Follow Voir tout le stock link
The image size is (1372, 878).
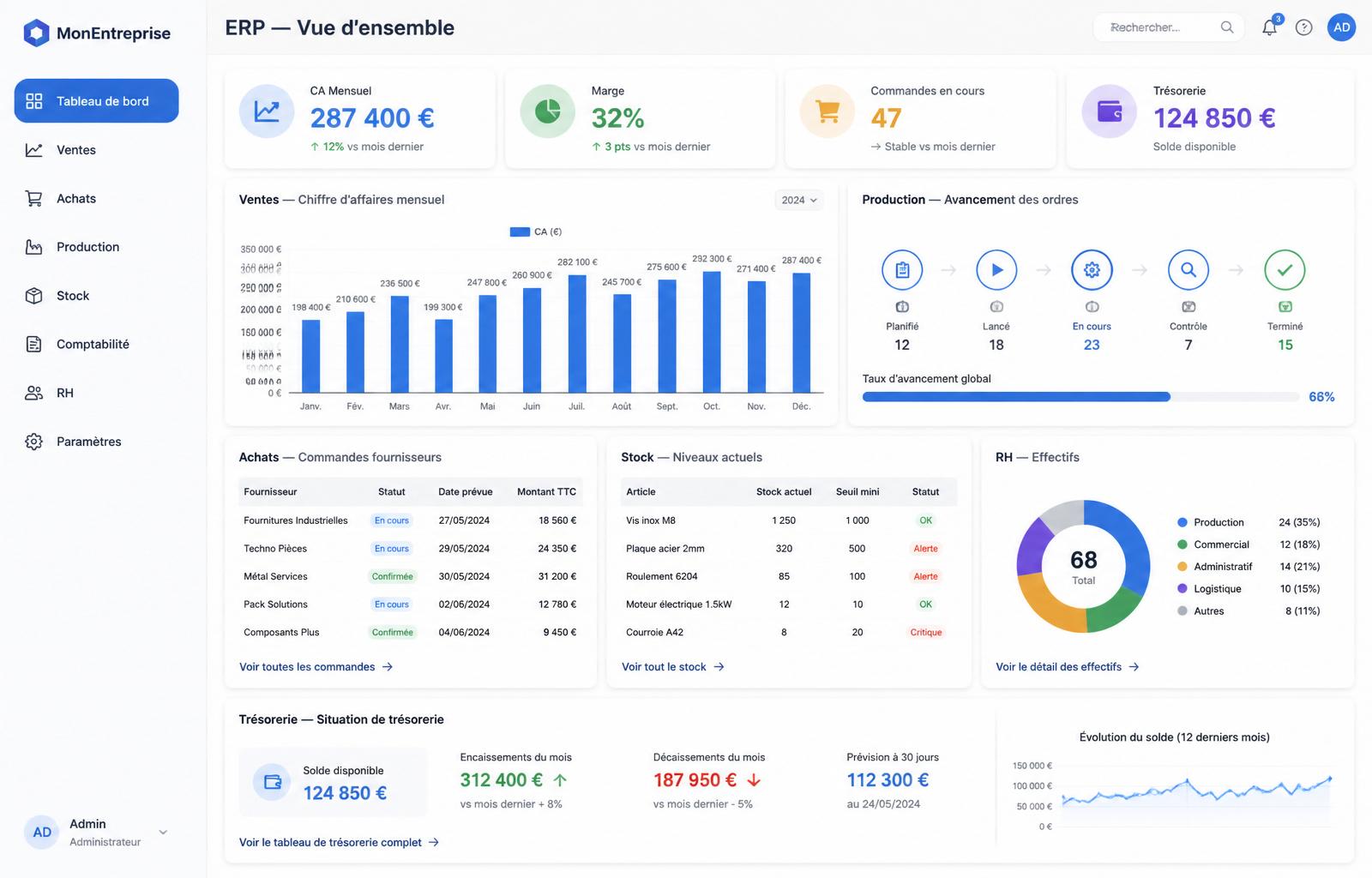[673, 667]
